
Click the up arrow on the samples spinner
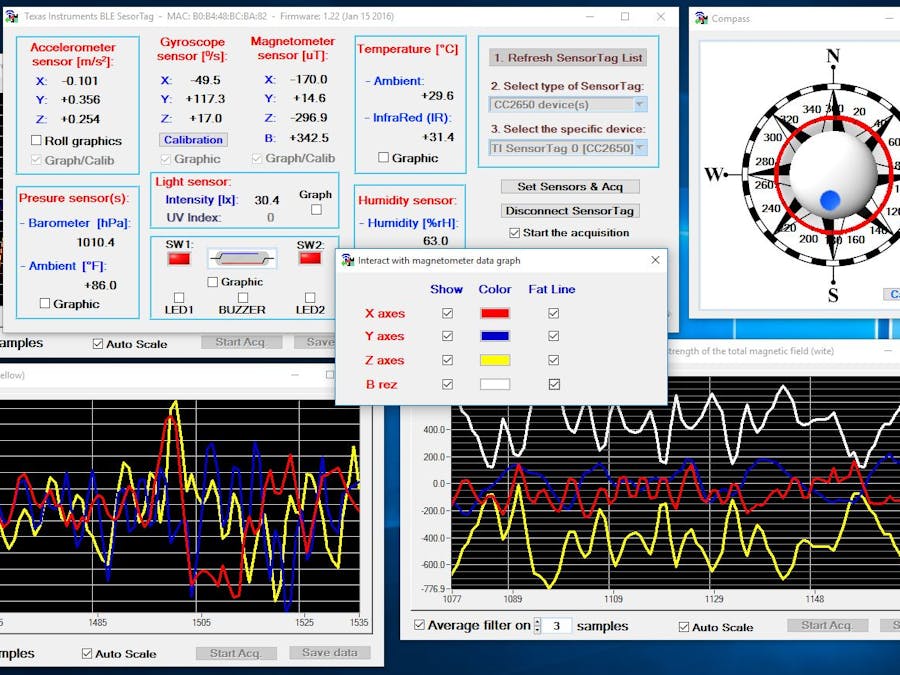coord(537,620)
